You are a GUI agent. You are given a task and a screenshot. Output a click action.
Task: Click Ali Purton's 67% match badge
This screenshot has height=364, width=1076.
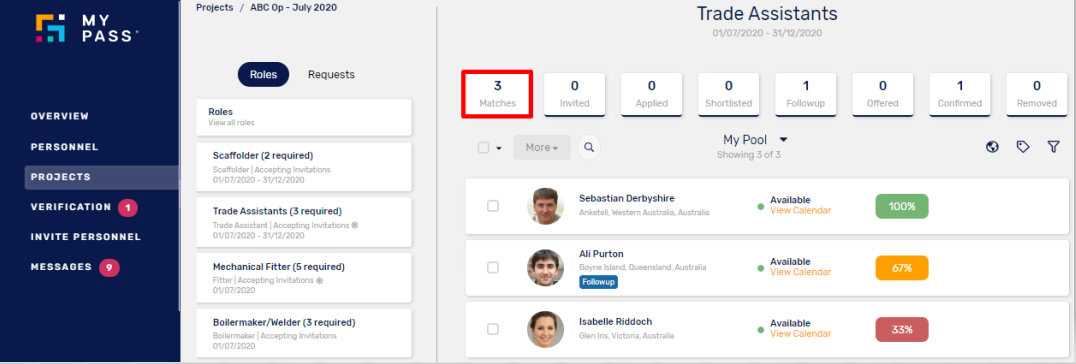click(x=902, y=268)
